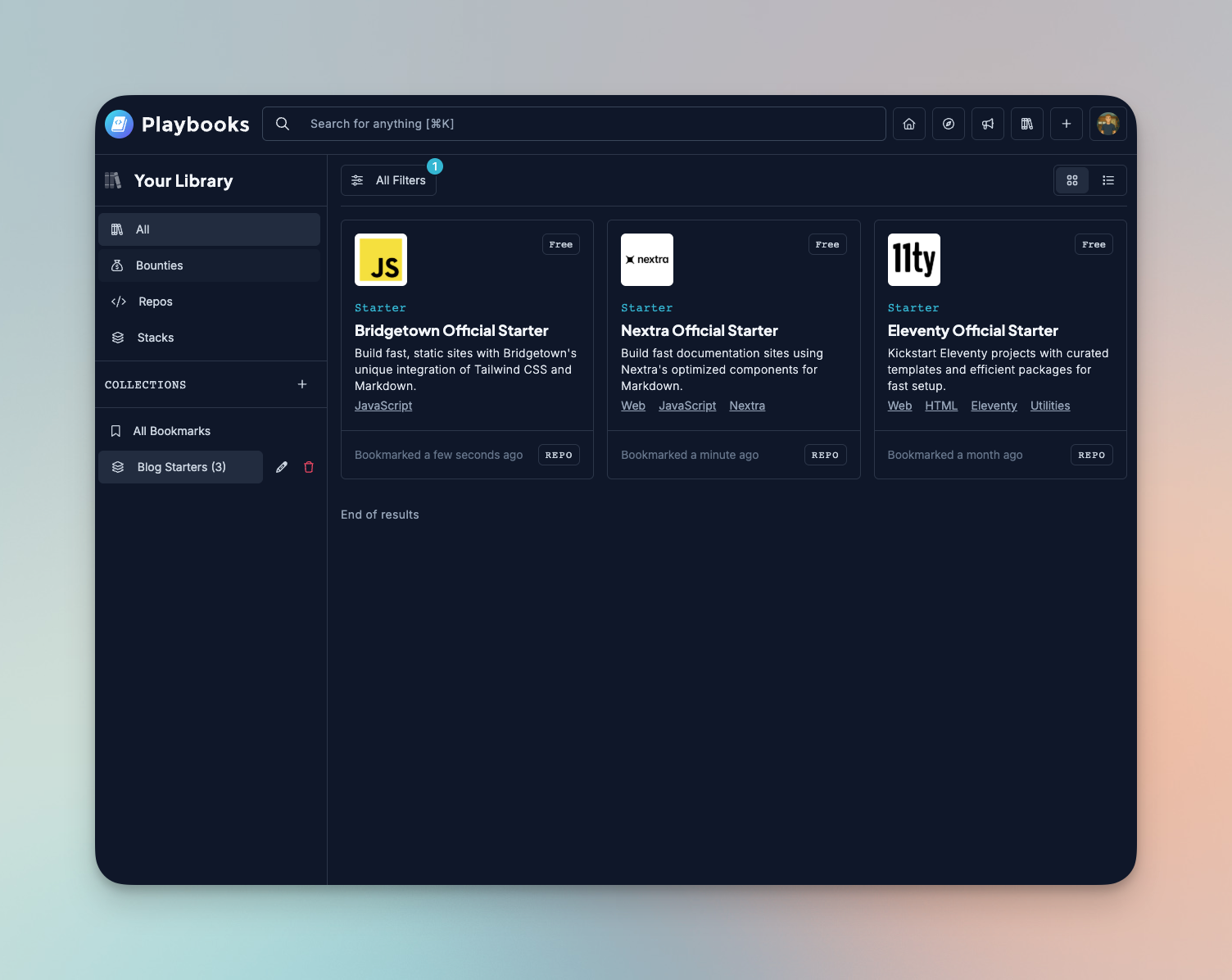Focus the Search for anything field
The image size is (1232, 980).
click(x=573, y=124)
